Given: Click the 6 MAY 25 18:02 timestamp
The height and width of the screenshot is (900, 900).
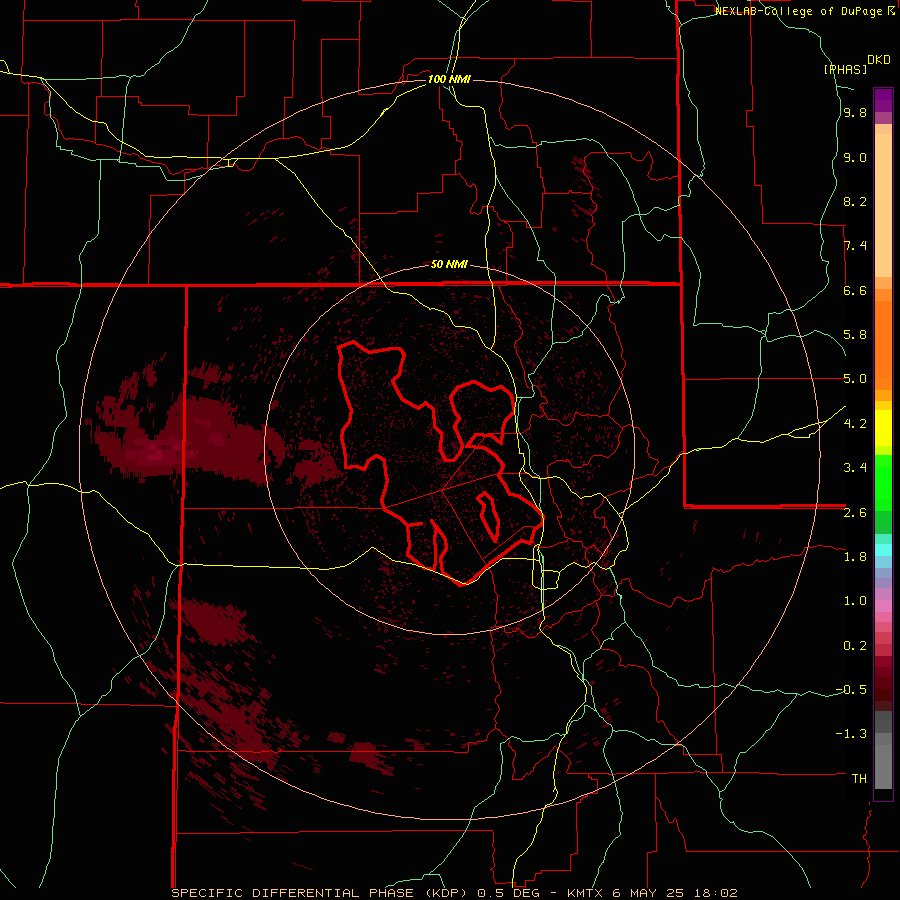Looking at the screenshot, I should 675,893.
